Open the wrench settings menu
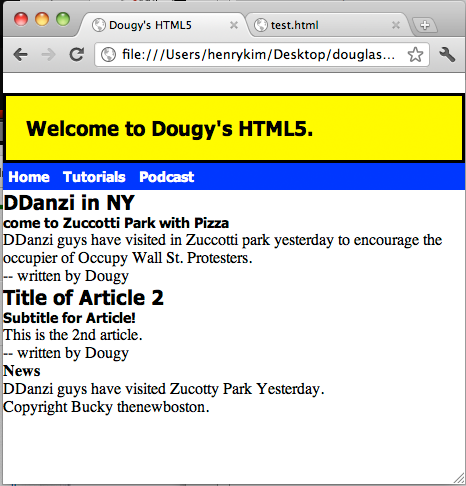The height and width of the screenshot is (486, 466). (447, 54)
